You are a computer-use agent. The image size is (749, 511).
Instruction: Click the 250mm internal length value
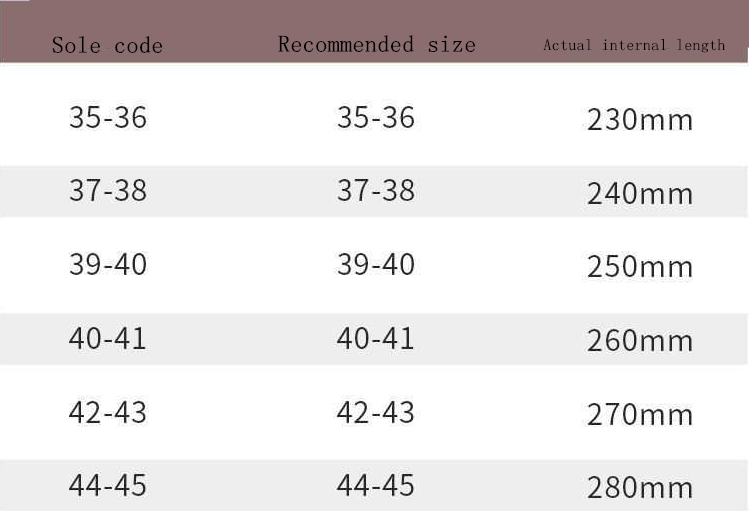coord(639,267)
